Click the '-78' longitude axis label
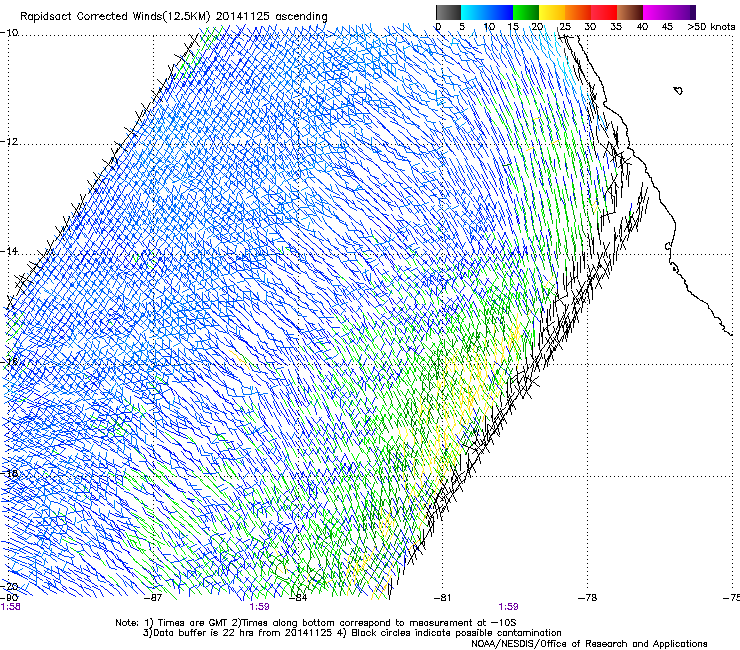 coord(588,598)
